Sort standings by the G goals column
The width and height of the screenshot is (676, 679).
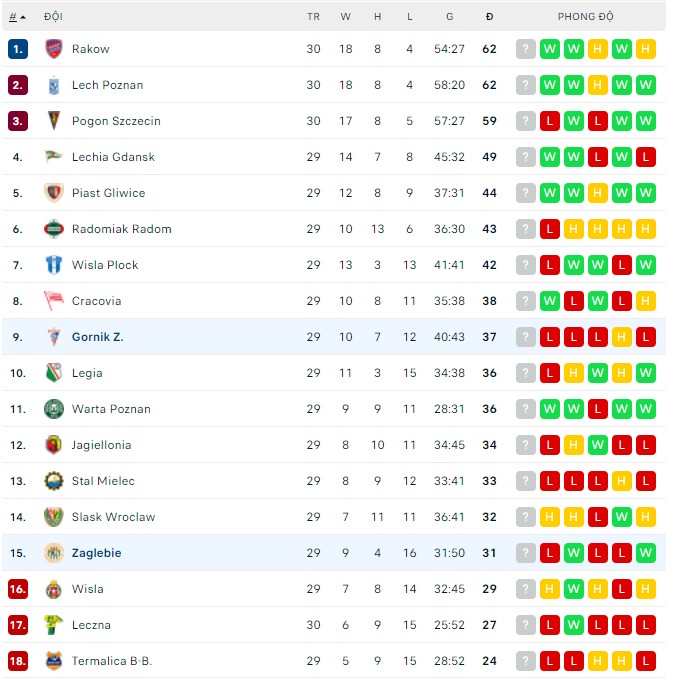(x=450, y=16)
